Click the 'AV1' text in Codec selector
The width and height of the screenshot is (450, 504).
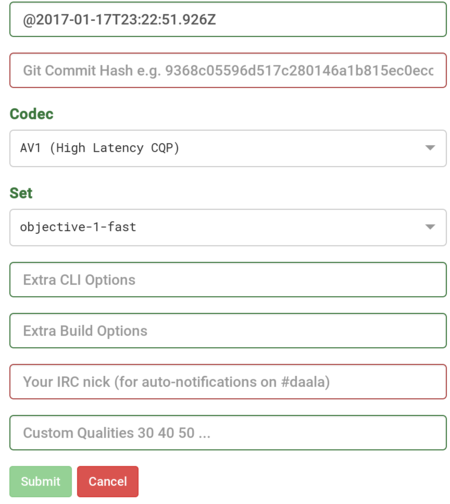coord(30,148)
